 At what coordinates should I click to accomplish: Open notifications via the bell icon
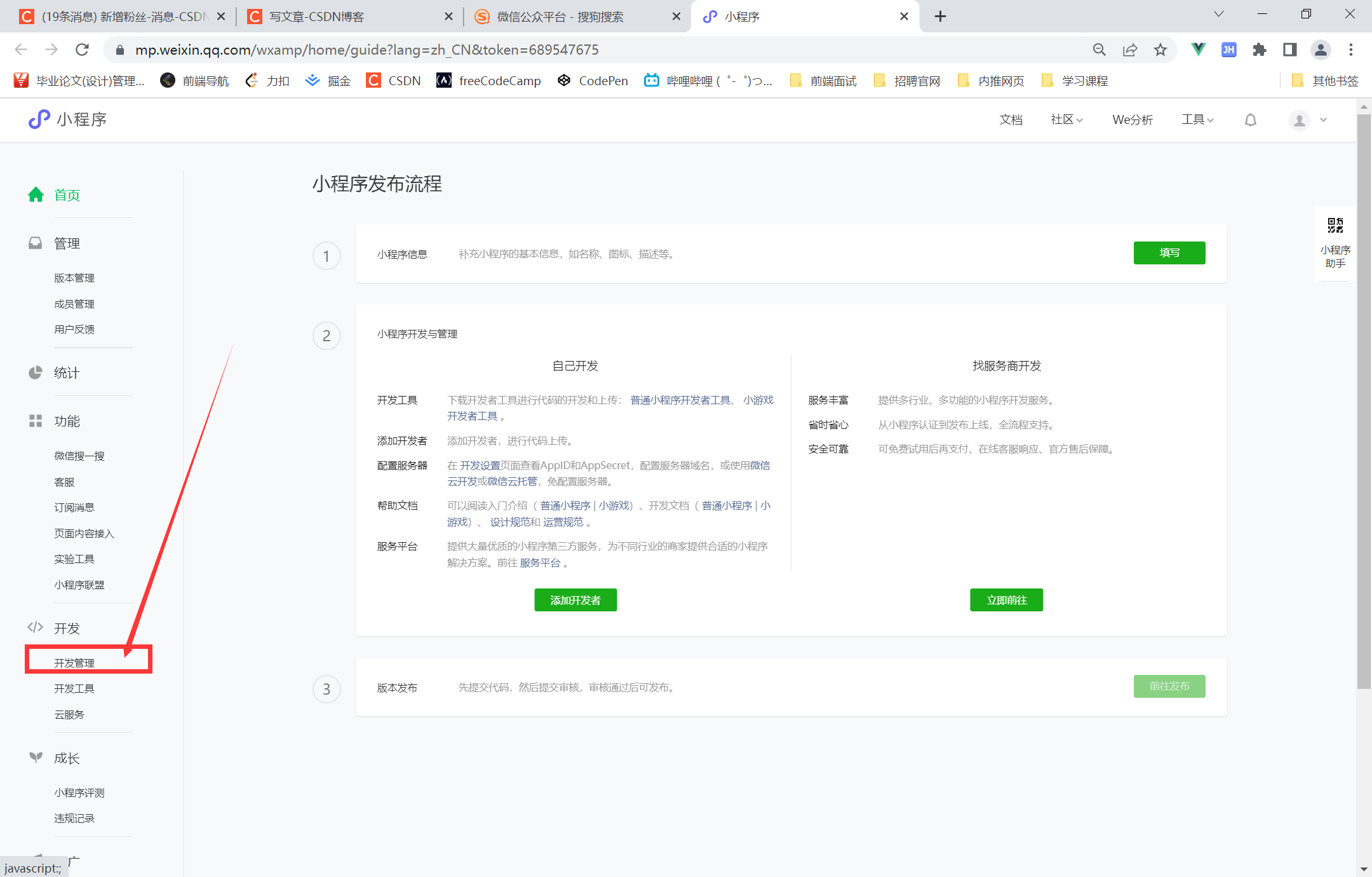tap(1250, 119)
